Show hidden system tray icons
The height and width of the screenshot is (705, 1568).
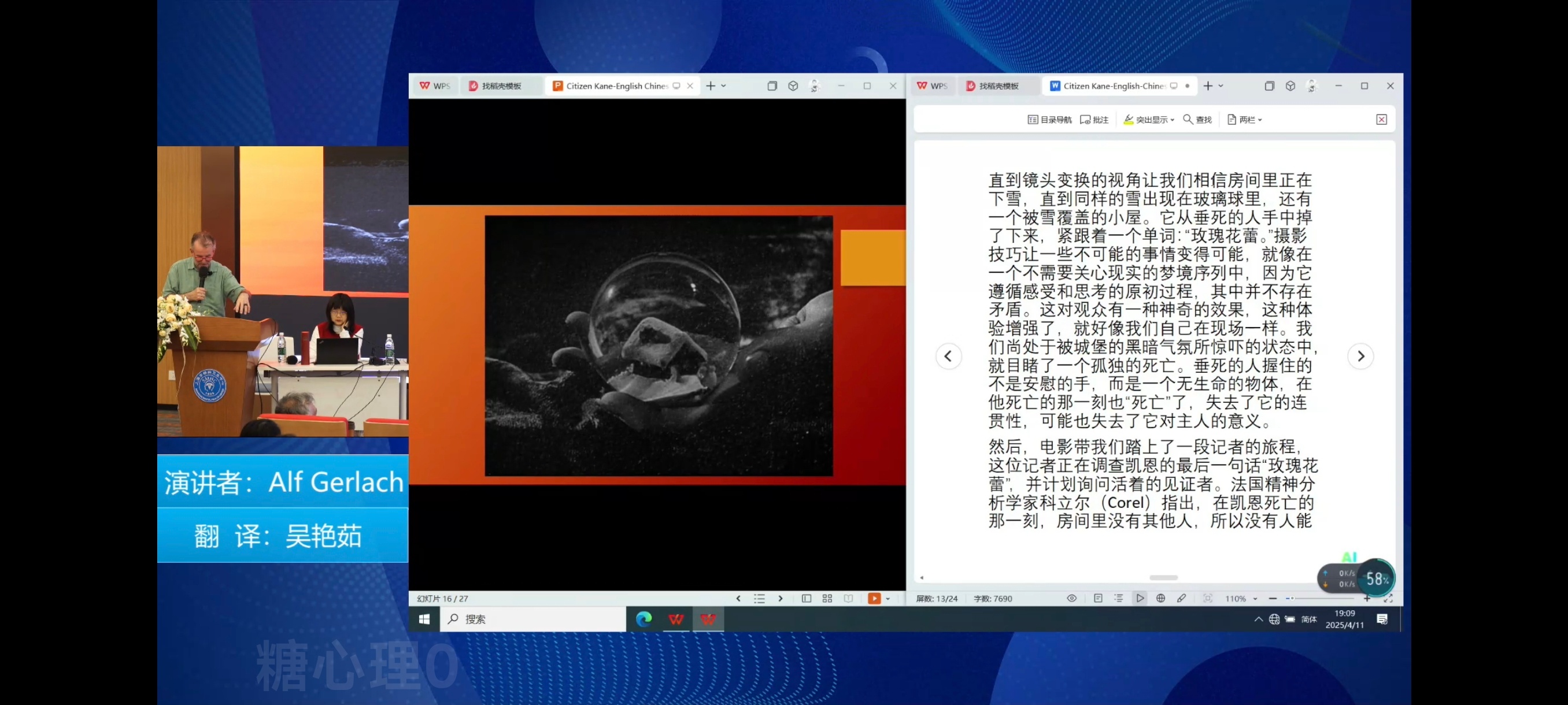pyautogui.click(x=1258, y=619)
